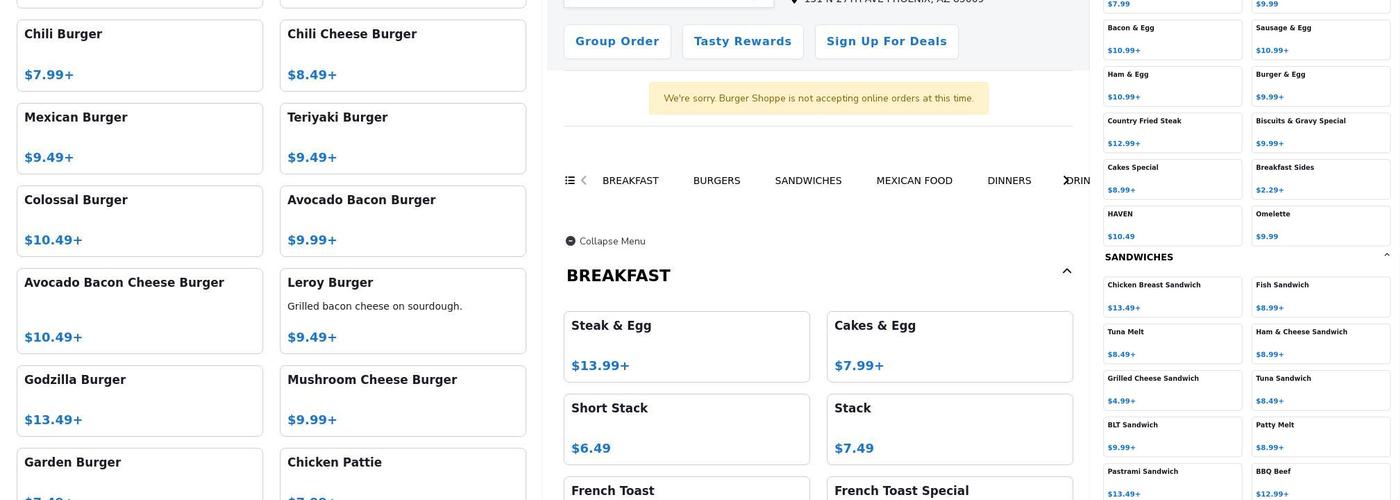The width and height of the screenshot is (1400, 500).
Task: Click the Short Stack menu card
Action: 686,429
